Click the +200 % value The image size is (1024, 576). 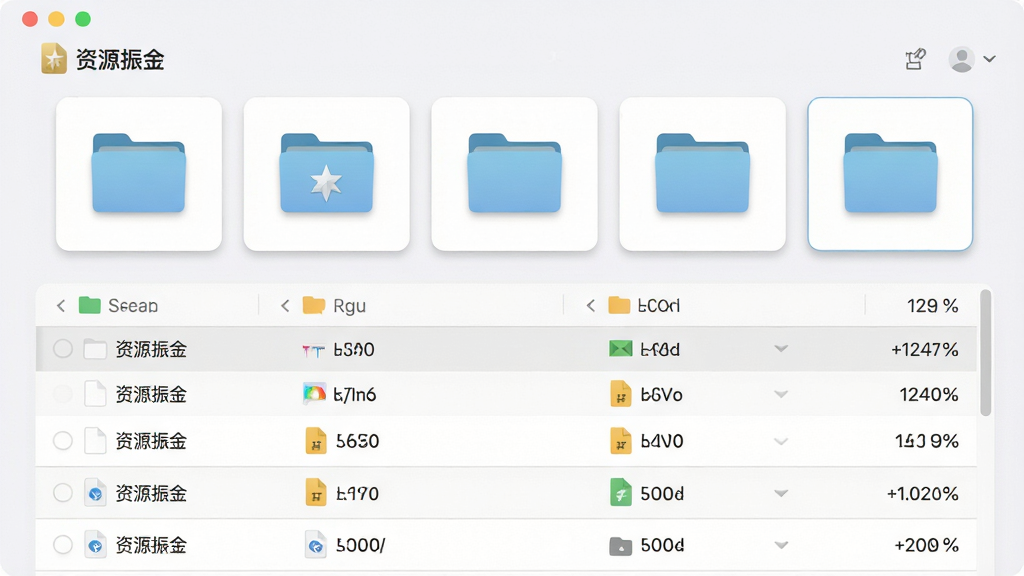926,545
